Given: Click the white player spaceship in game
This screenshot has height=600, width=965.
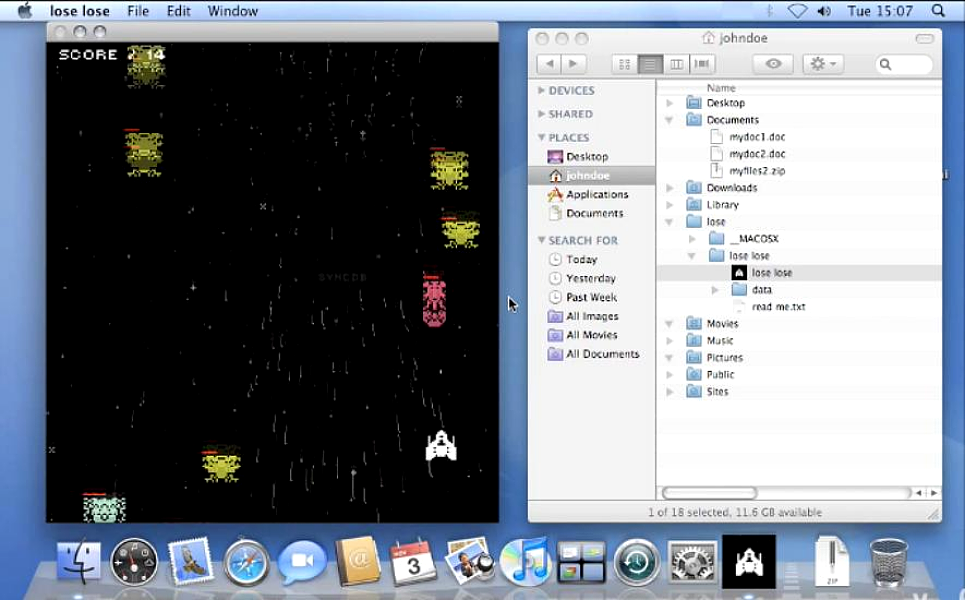Looking at the screenshot, I should click(x=441, y=447).
